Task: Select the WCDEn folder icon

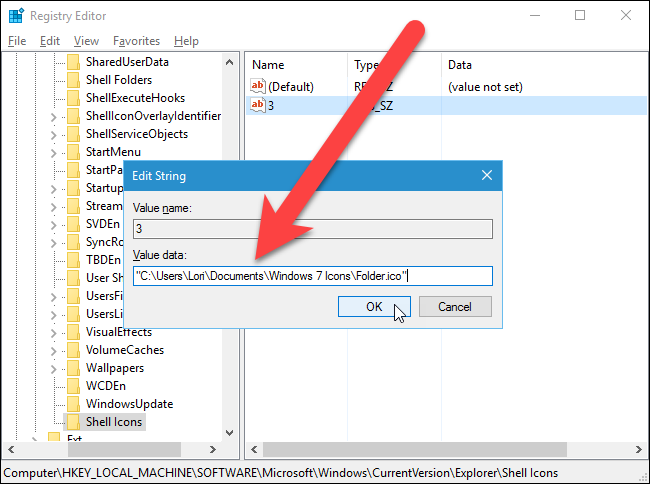Action: 73,386
